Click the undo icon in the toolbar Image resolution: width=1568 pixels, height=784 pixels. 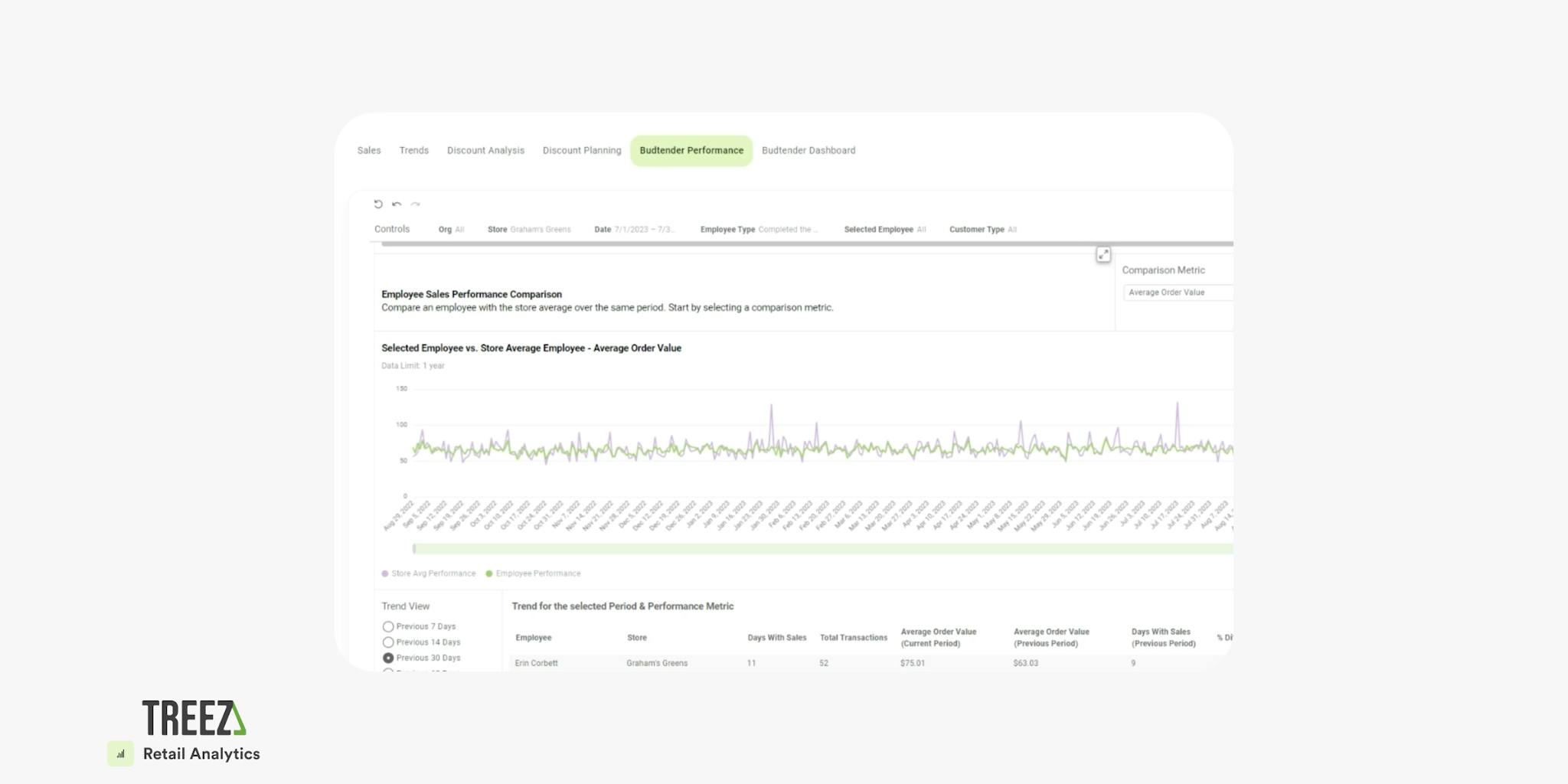click(397, 204)
